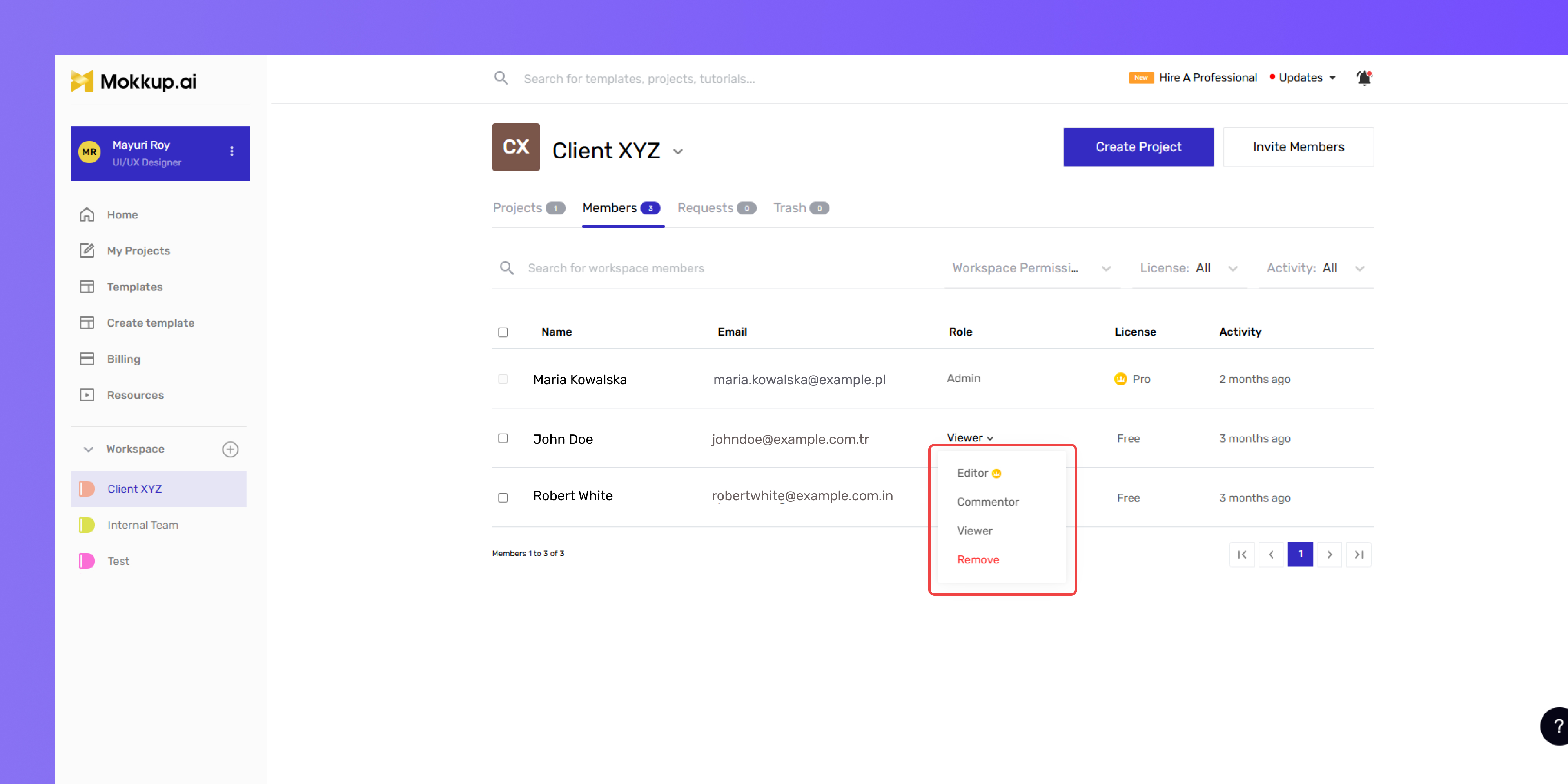Click the Resources play icon
This screenshot has width=1568, height=784.
pos(87,395)
